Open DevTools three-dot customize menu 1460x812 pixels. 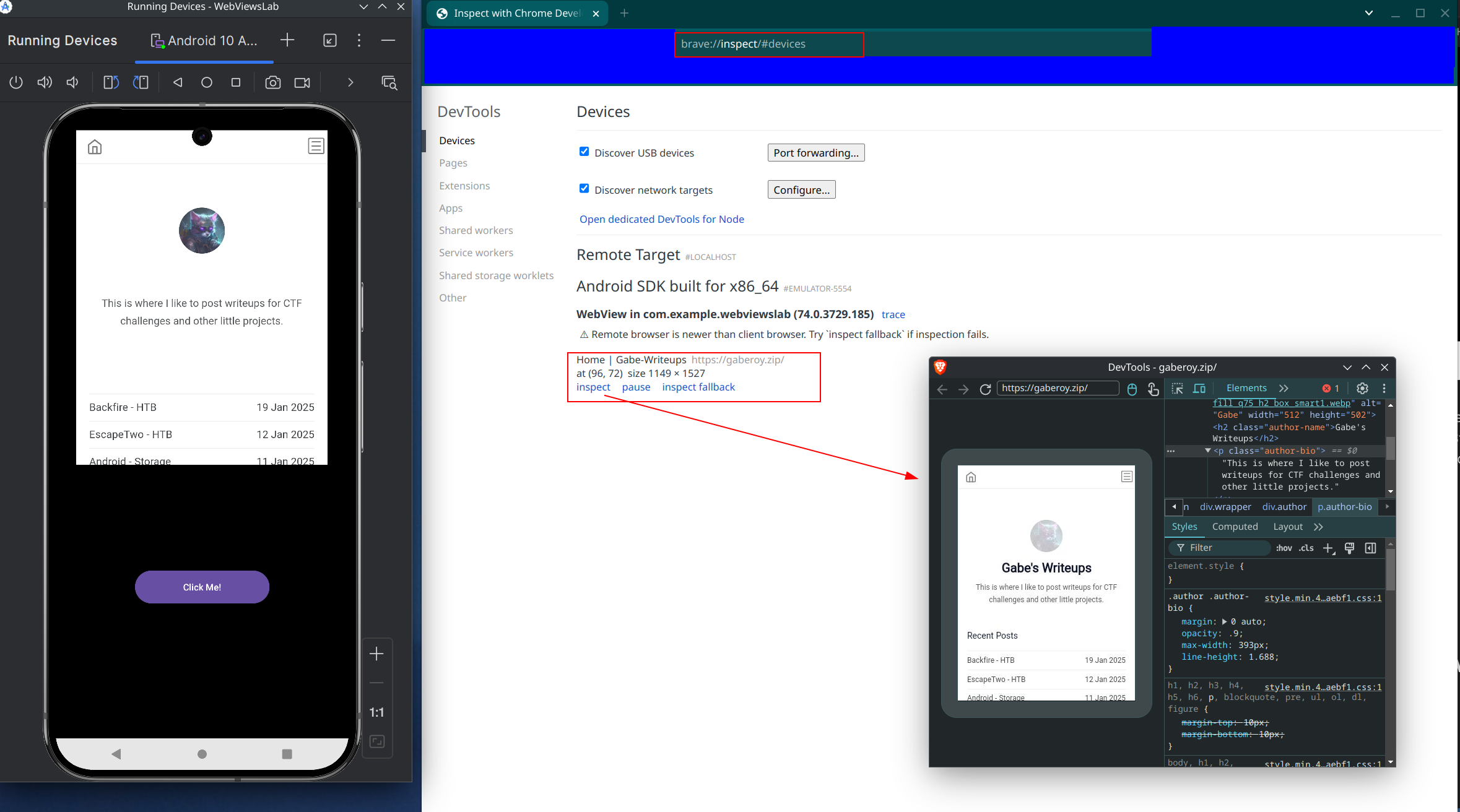click(1384, 388)
